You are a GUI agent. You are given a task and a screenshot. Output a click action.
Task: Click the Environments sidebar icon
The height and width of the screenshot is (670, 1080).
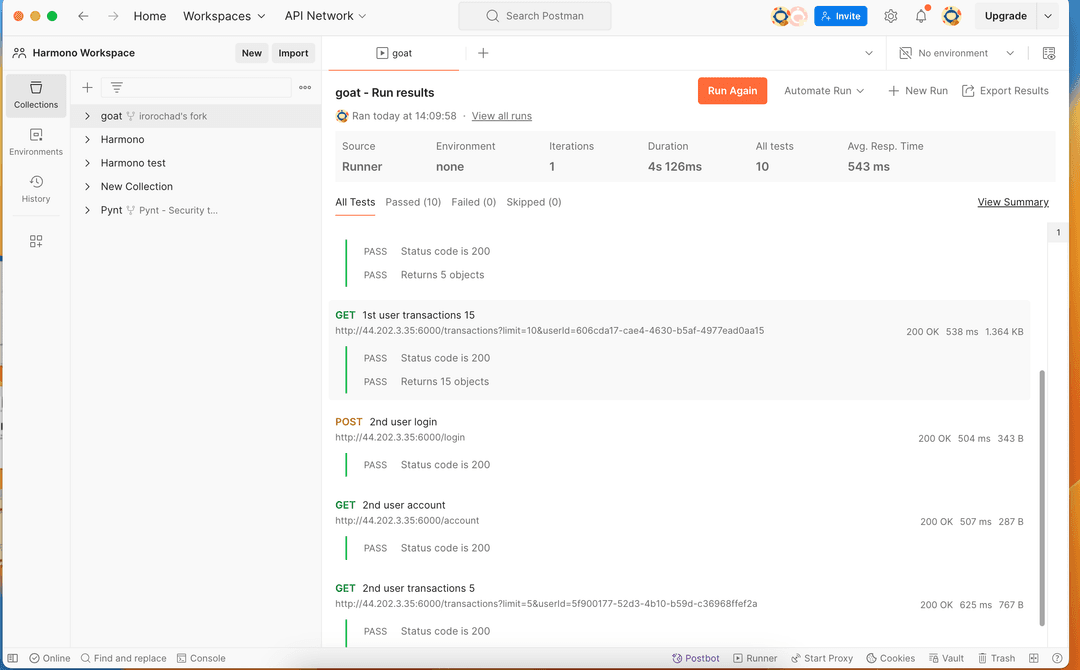click(36, 142)
